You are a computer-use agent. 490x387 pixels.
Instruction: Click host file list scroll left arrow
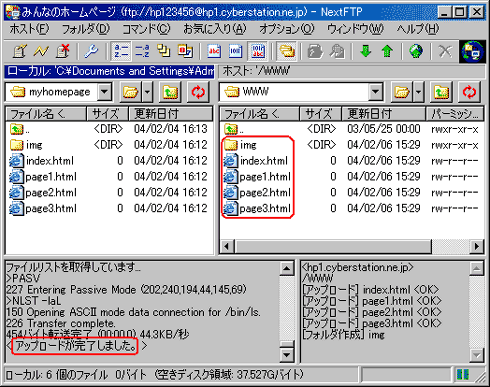pos(227,247)
